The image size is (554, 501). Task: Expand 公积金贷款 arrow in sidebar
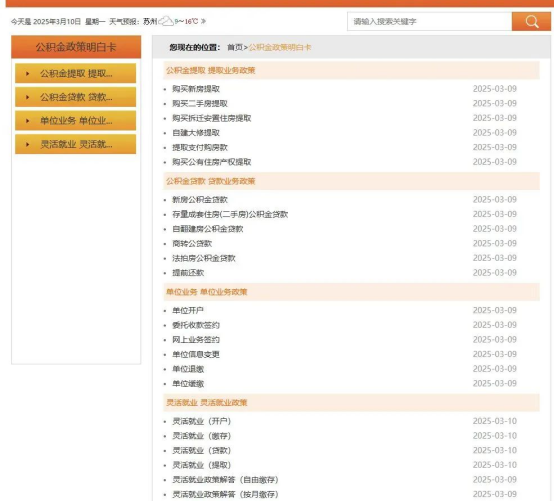coord(28,97)
